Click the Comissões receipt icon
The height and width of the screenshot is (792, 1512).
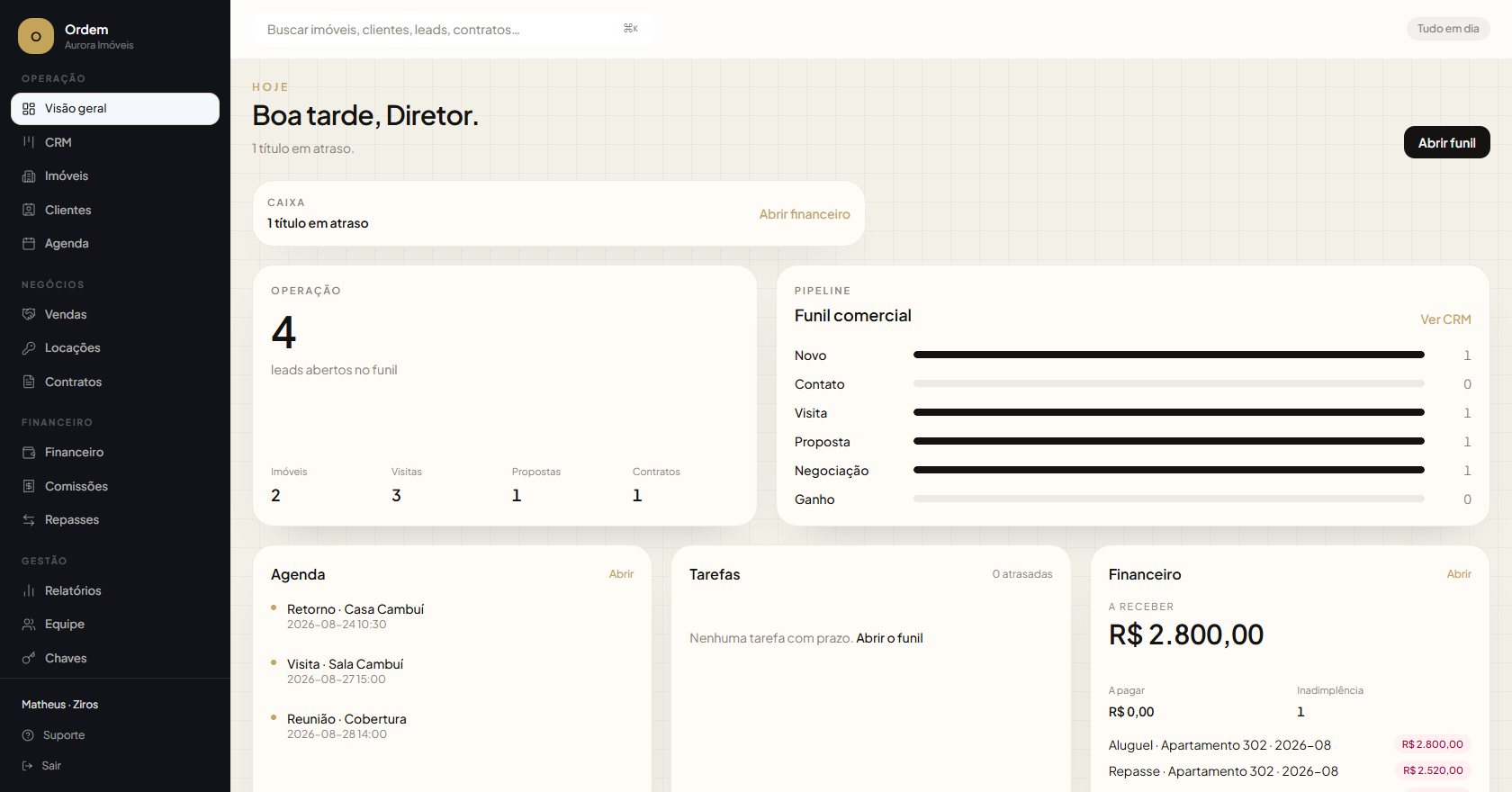pyautogui.click(x=29, y=486)
